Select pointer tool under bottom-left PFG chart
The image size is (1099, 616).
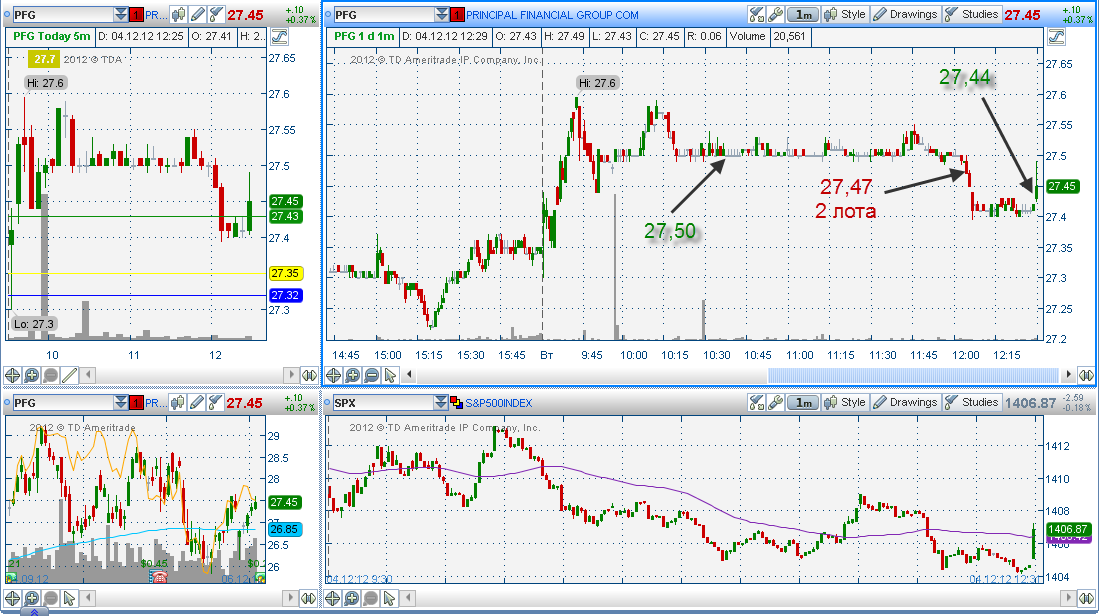[69, 598]
